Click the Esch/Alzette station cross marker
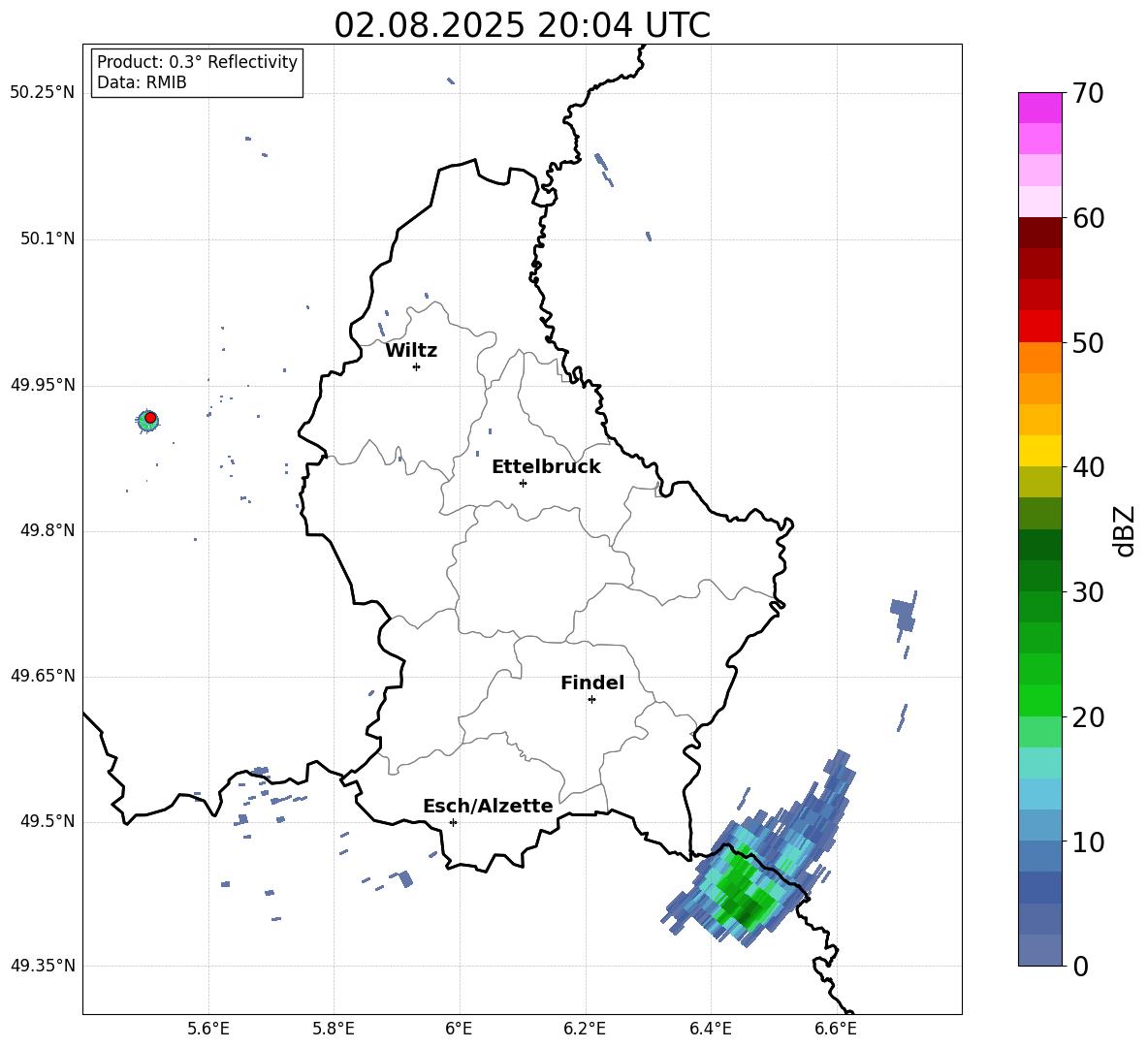The width and height of the screenshot is (1148, 1048). 453,822
